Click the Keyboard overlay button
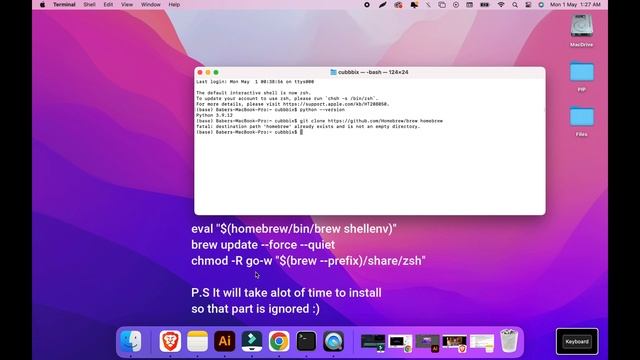The width and height of the screenshot is (640, 360). pyautogui.click(x=577, y=341)
